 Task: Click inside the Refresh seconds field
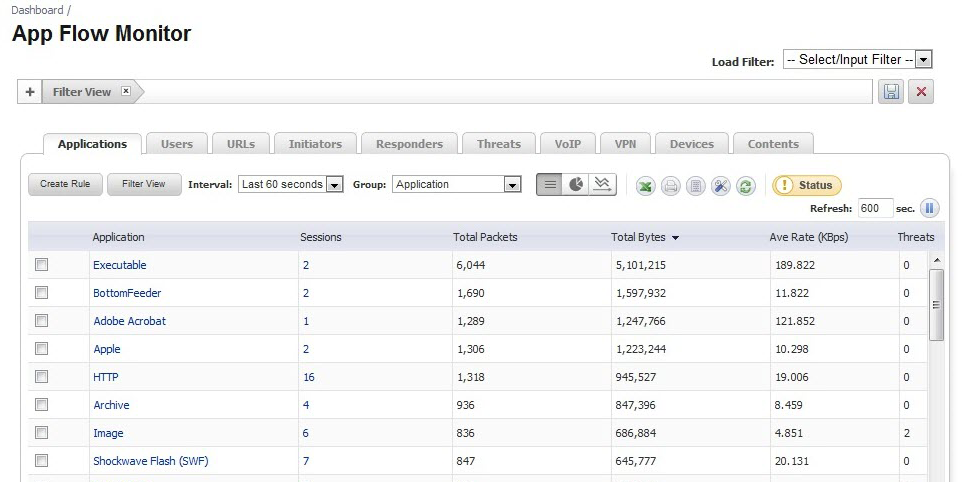(875, 208)
